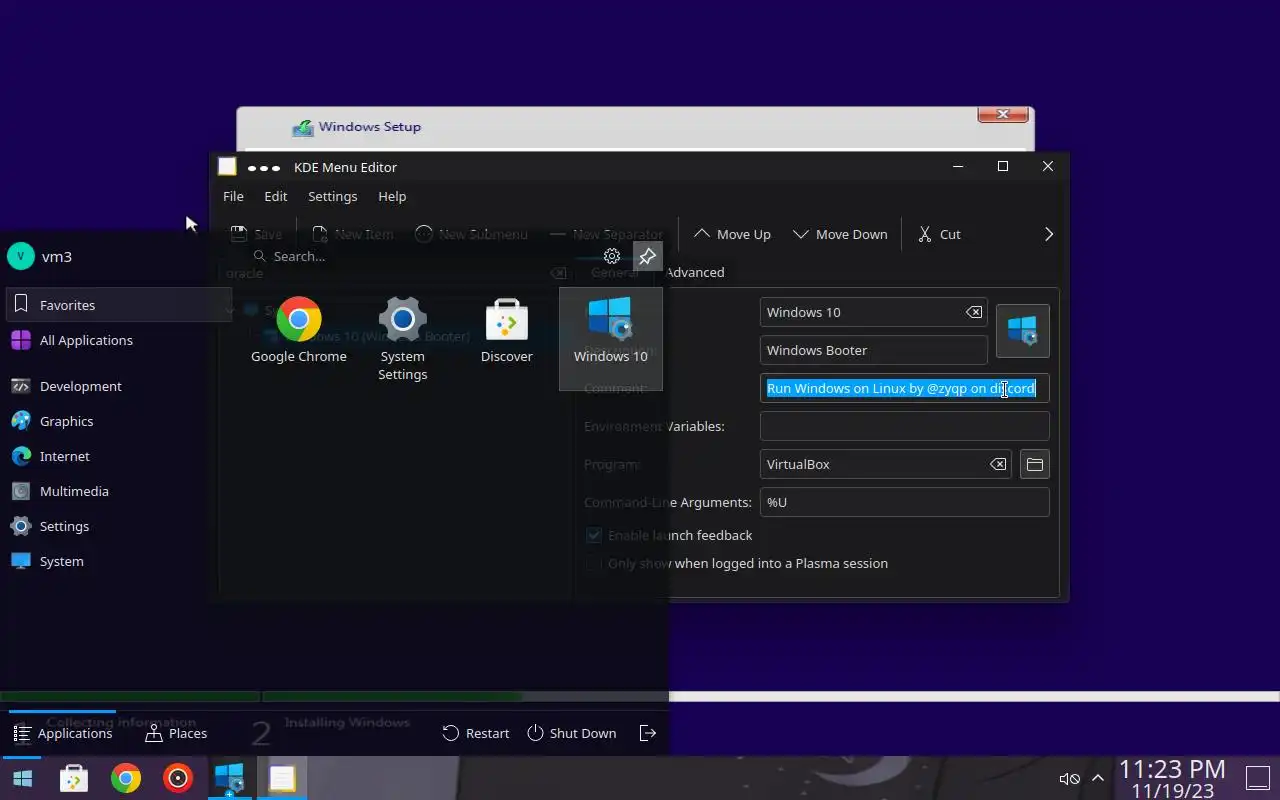Click the launcher configure gear icon
This screenshot has height=800, width=1280.
(612, 256)
